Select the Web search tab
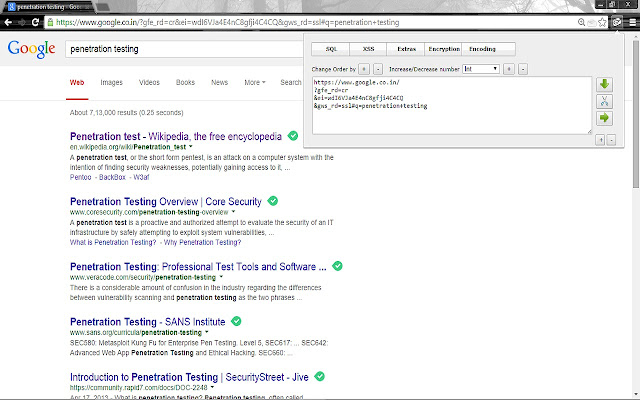The image size is (640, 400). (77, 82)
